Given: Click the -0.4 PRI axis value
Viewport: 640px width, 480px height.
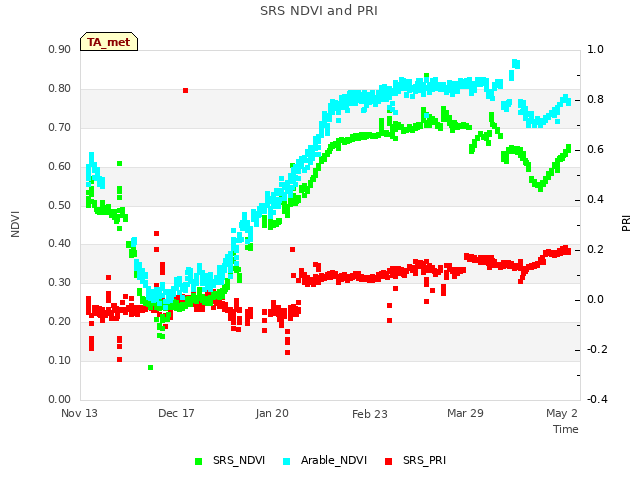Looking at the screenshot, I should pos(597,399).
